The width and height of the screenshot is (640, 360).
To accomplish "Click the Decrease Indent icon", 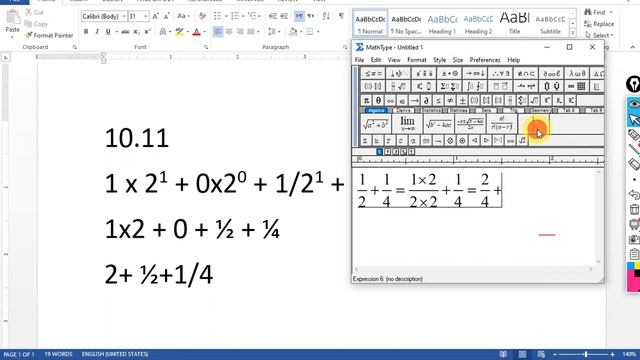I will 273,16.
